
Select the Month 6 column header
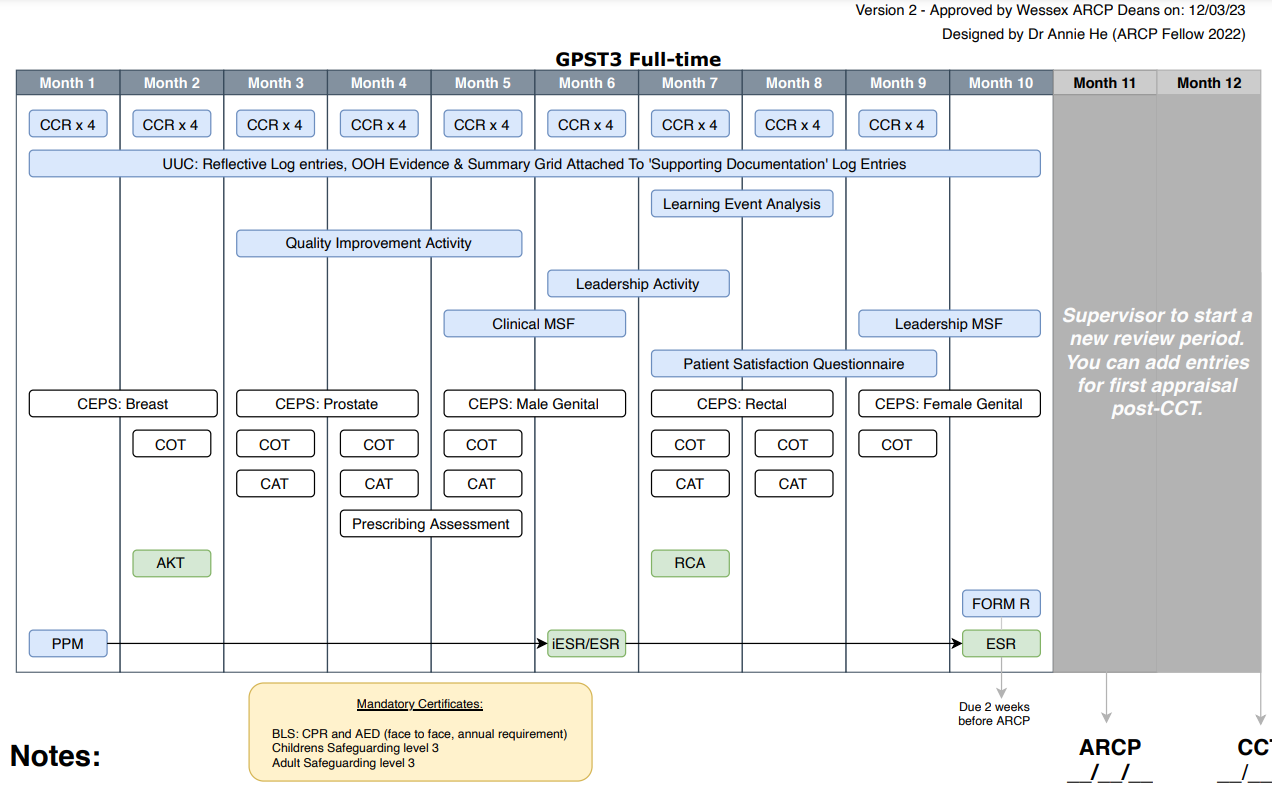pos(587,83)
